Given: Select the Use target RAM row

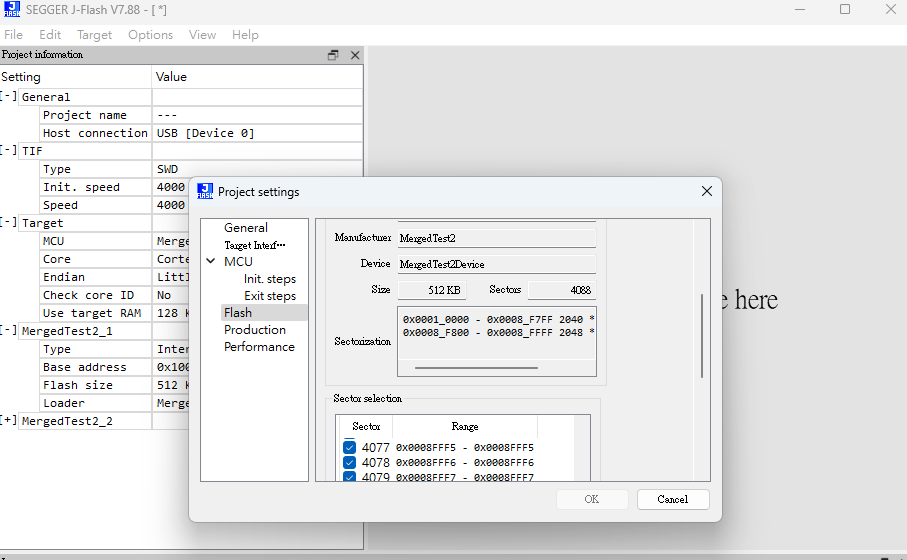Looking at the screenshot, I should [115, 313].
